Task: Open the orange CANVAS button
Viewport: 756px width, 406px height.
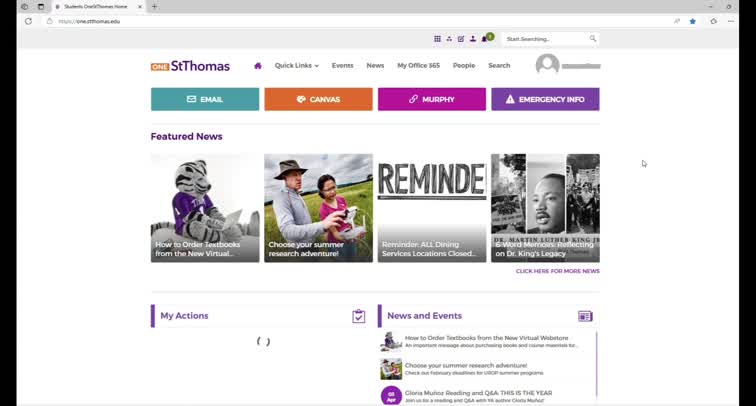Action: (318, 99)
